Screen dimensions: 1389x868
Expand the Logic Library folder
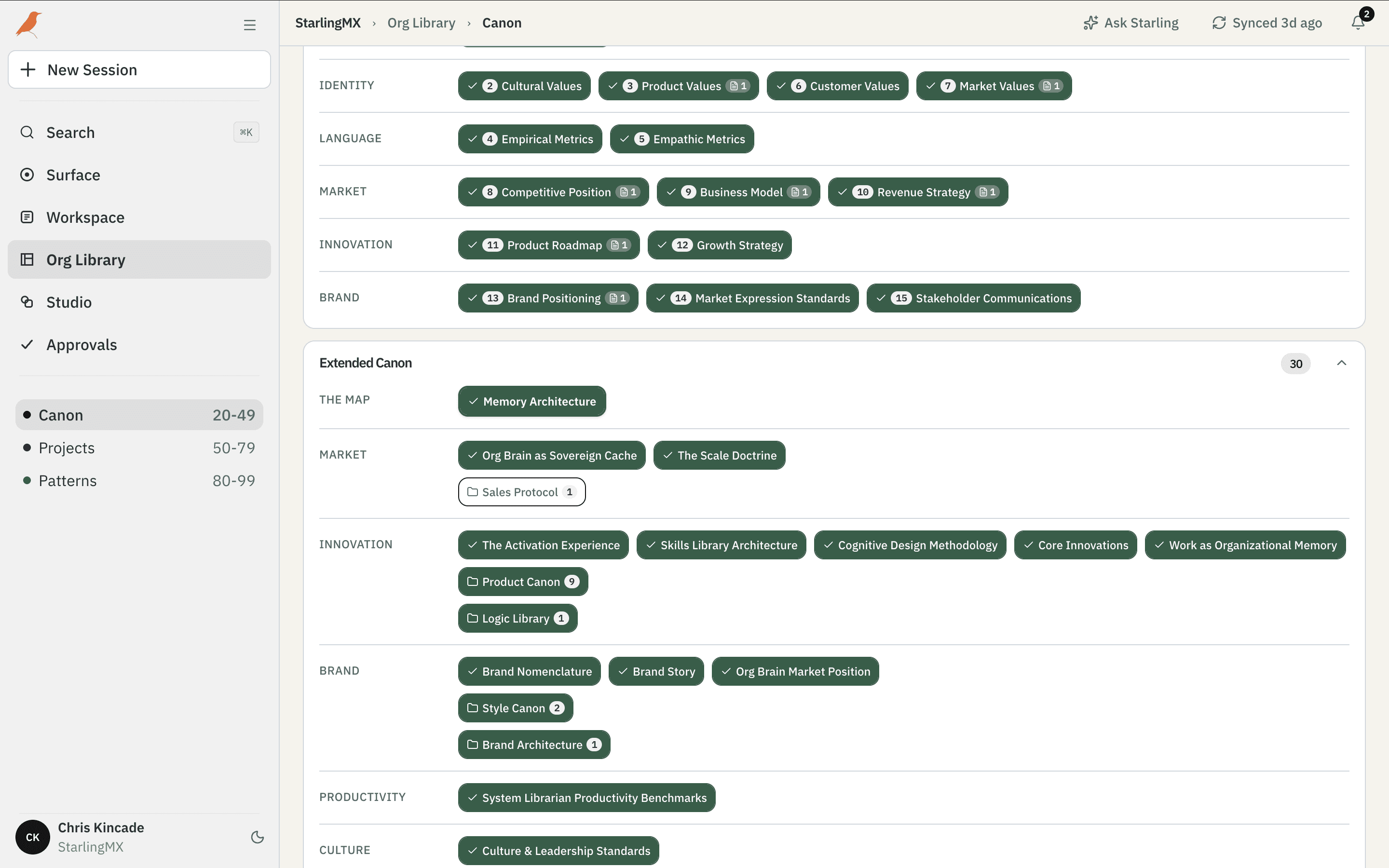[x=517, y=619]
